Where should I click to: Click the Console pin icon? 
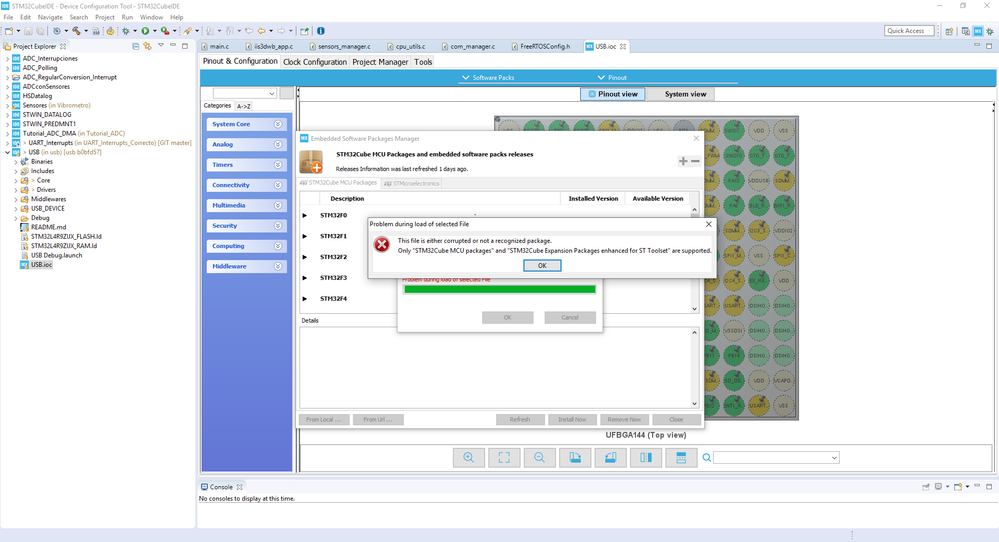tap(926, 487)
